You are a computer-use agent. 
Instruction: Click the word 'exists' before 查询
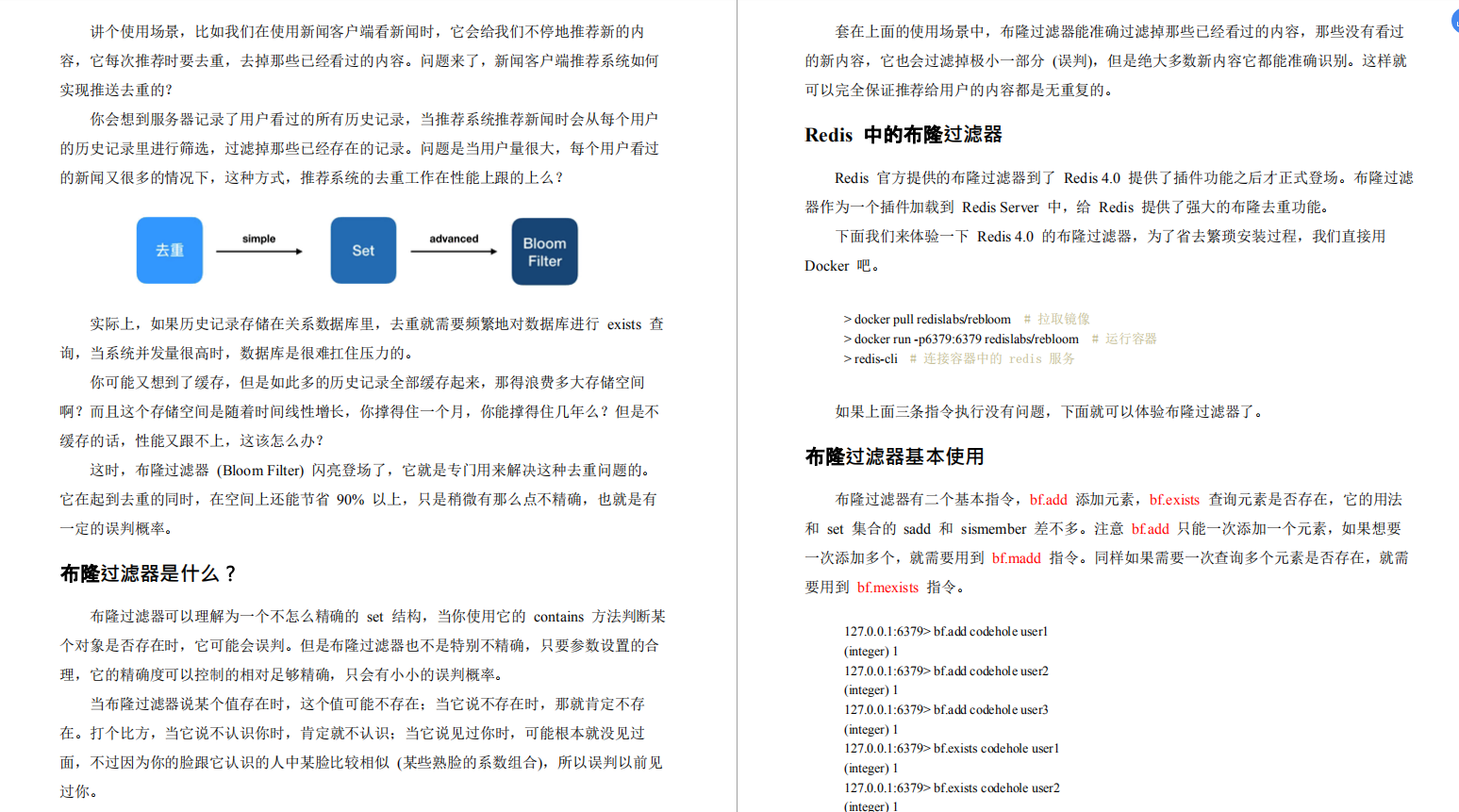(623, 324)
